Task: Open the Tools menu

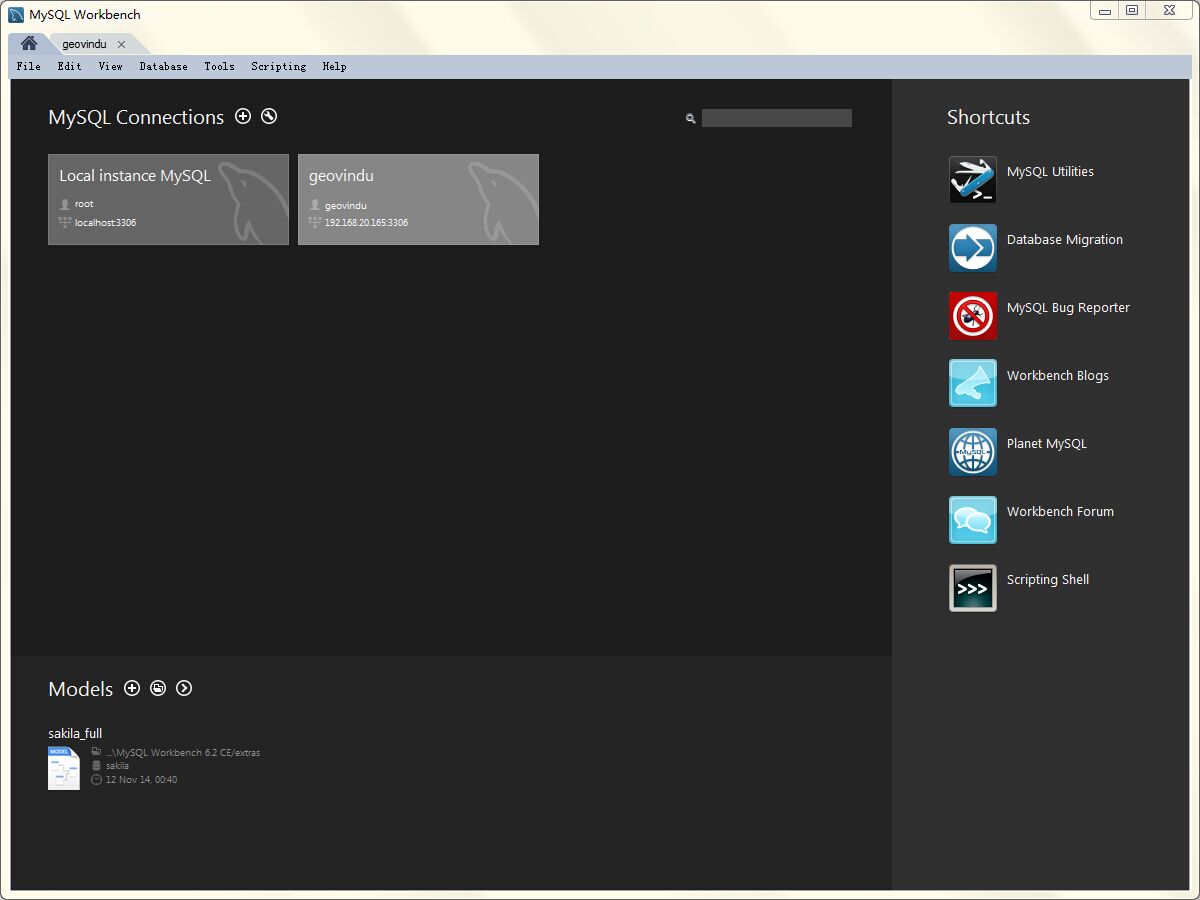Action: click(219, 66)
